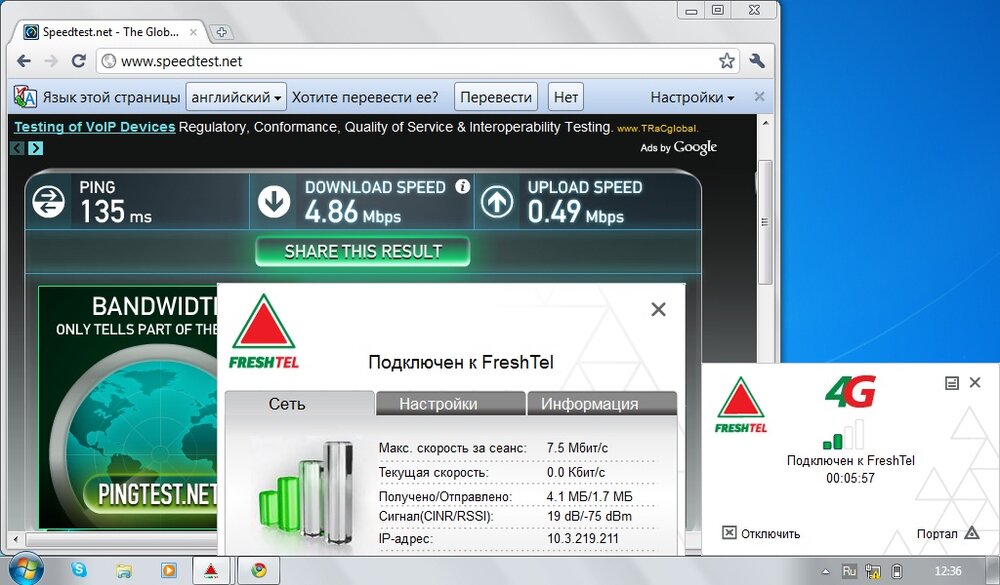Viewport: 1000px width, 585px height.
Task: Open Chrome's wrench settings icon
Action: (756, 60)
